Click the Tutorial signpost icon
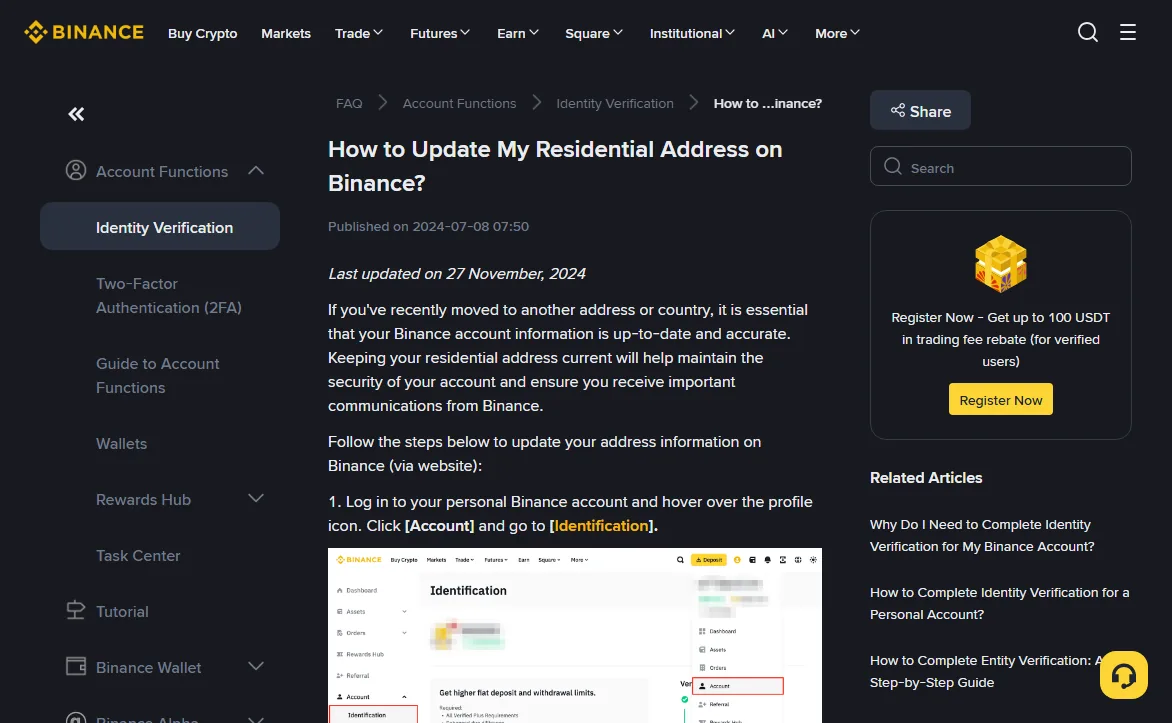Viewport: 1172px width, 723px height. (x=75, y=611)
